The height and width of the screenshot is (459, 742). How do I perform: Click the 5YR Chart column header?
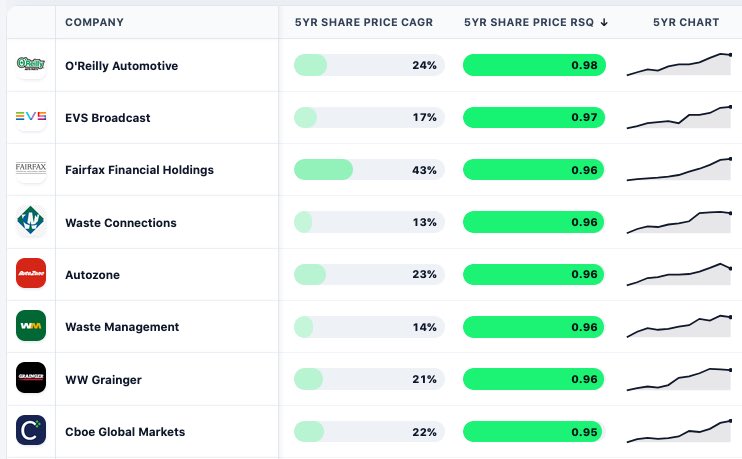coord(685,21)
